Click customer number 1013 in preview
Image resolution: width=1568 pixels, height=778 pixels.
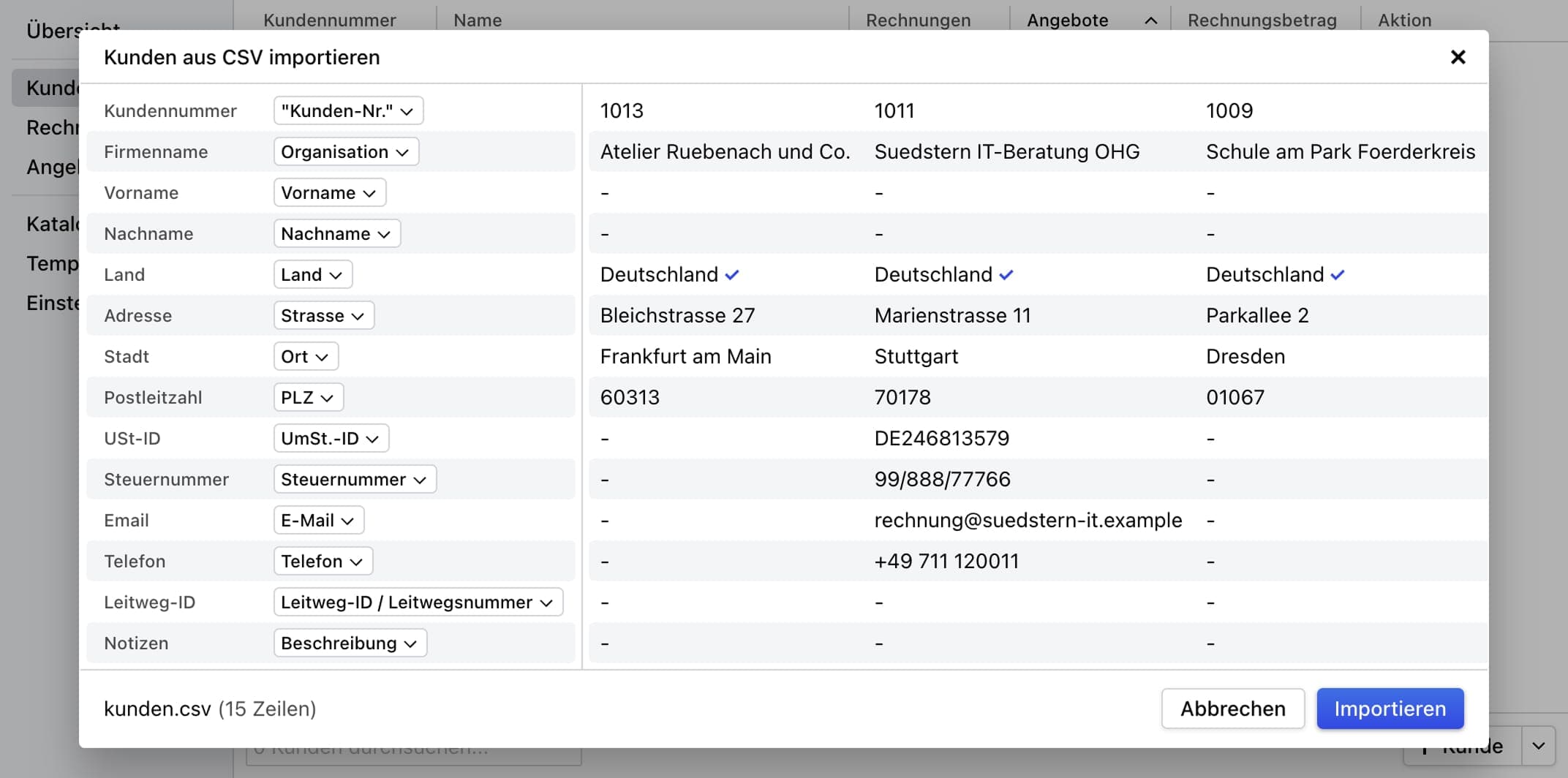pyautogui.click(x=622, y=110)
